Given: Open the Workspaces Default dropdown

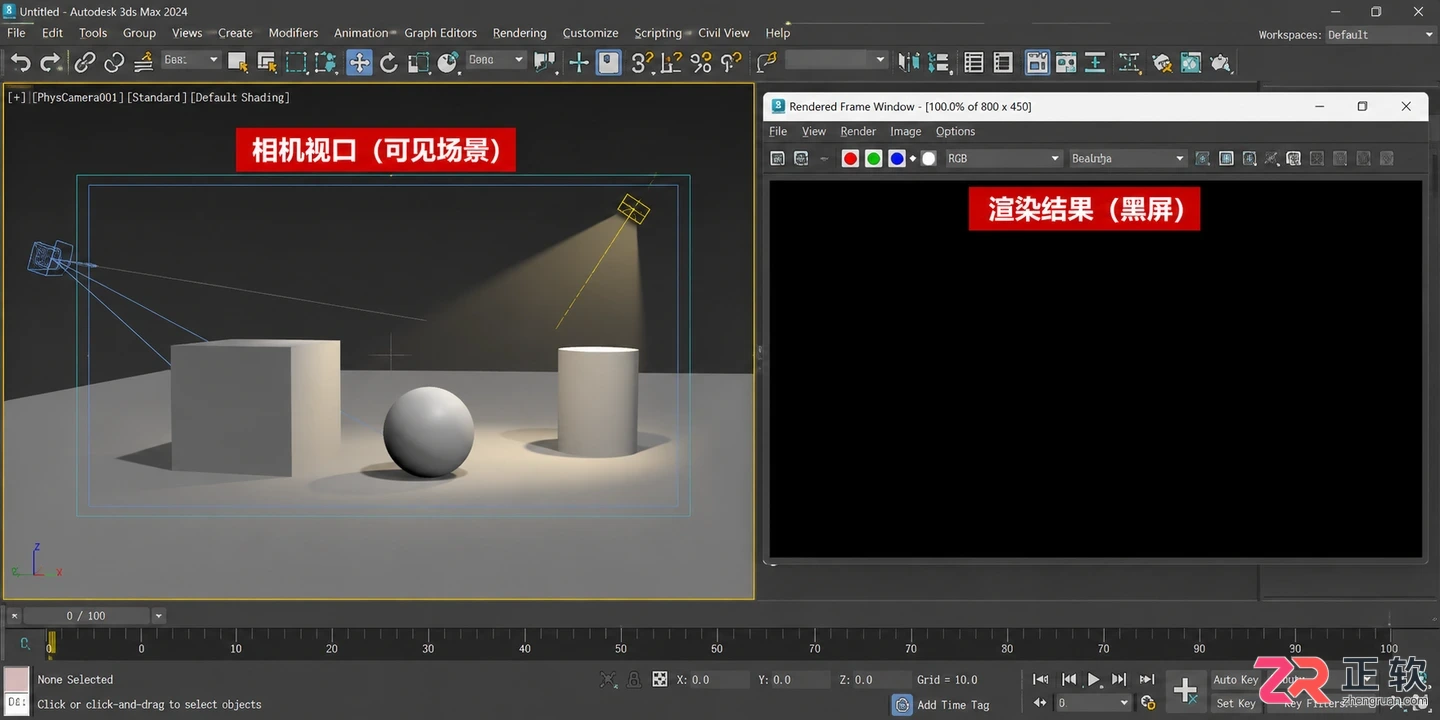Looking at the screenshot, I should pyautogui.click(x=1380, y=35).
